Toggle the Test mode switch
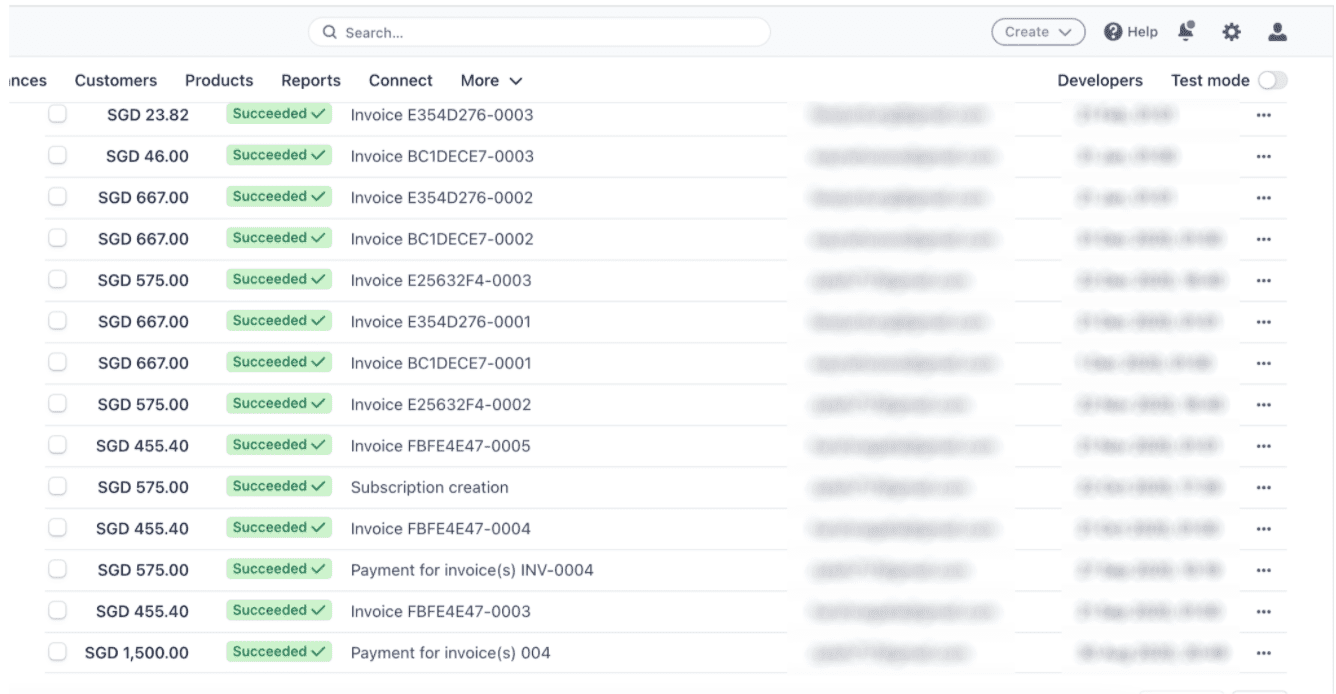 (1272, 81)
